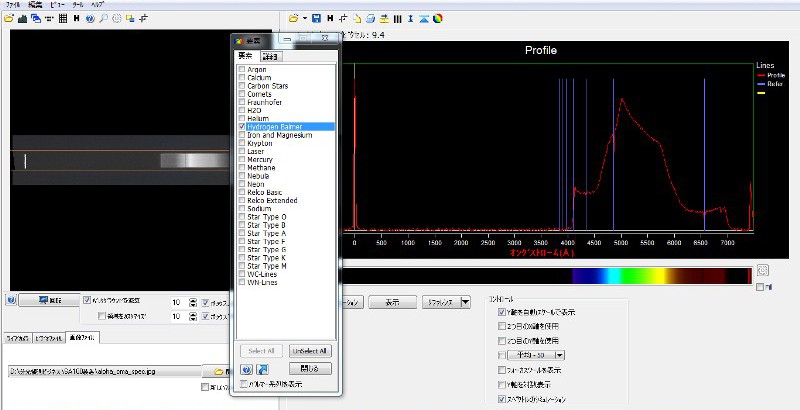The image size is (800, 410).
Task: Click the magnifier zoom icon in the left toolbar
Action: click(x=103, y=18)
